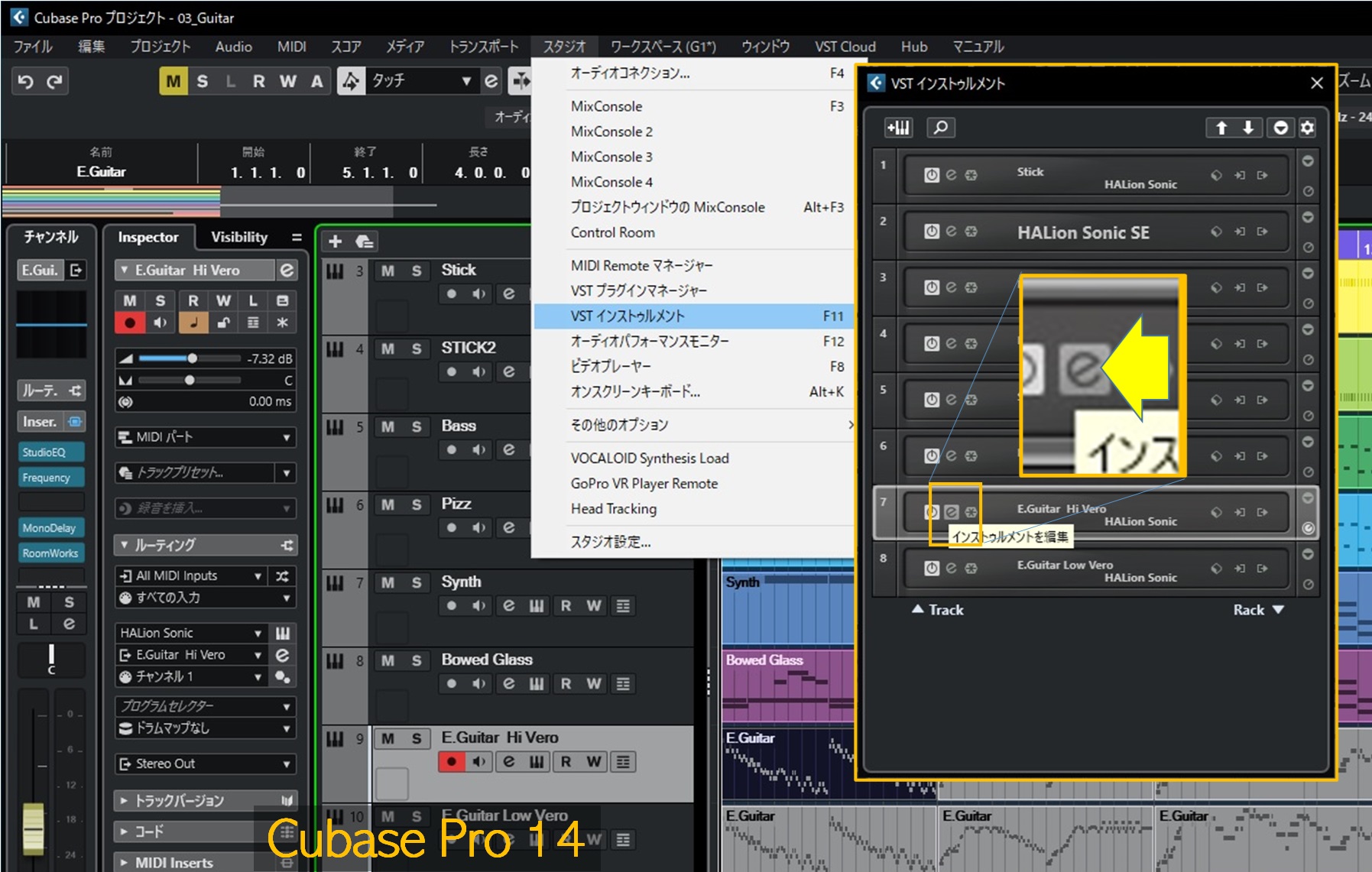Edit channel settings for the Bass track

pos(508,450)
